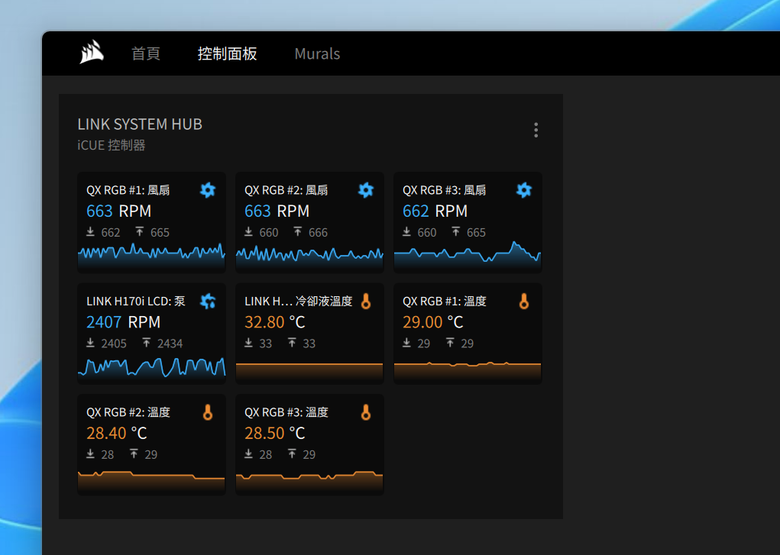Click thermometer icon on 冷卻液溫度 card
The width and height of the screenshot is (780, 555).
(x=366, y=301)
